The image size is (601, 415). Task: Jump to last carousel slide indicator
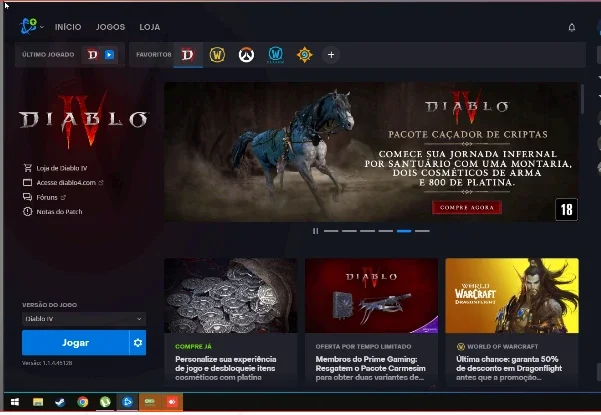click(x=422, y=231)
